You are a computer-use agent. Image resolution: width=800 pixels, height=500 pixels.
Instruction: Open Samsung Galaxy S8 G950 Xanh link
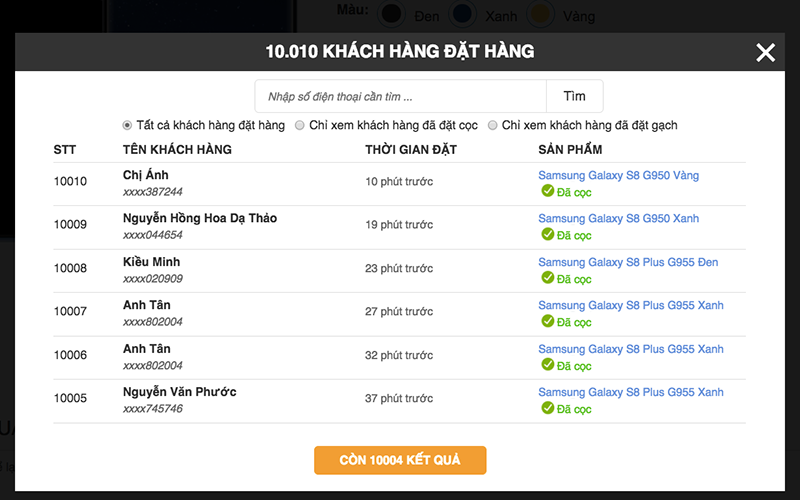click(x=618, y=219)
